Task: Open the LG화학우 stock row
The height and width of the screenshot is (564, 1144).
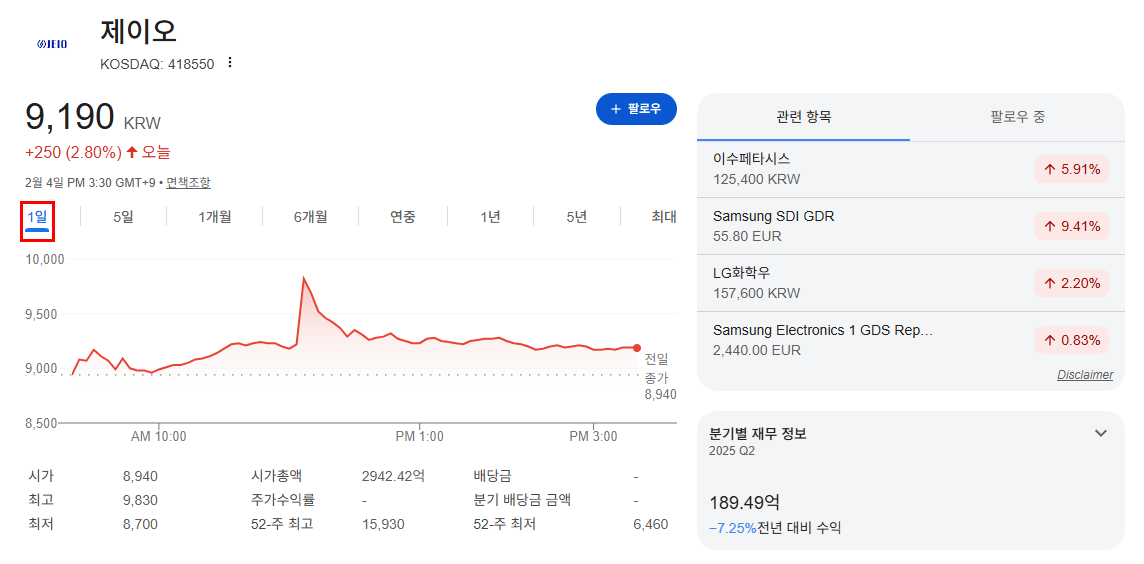Action: click(911, 282)
